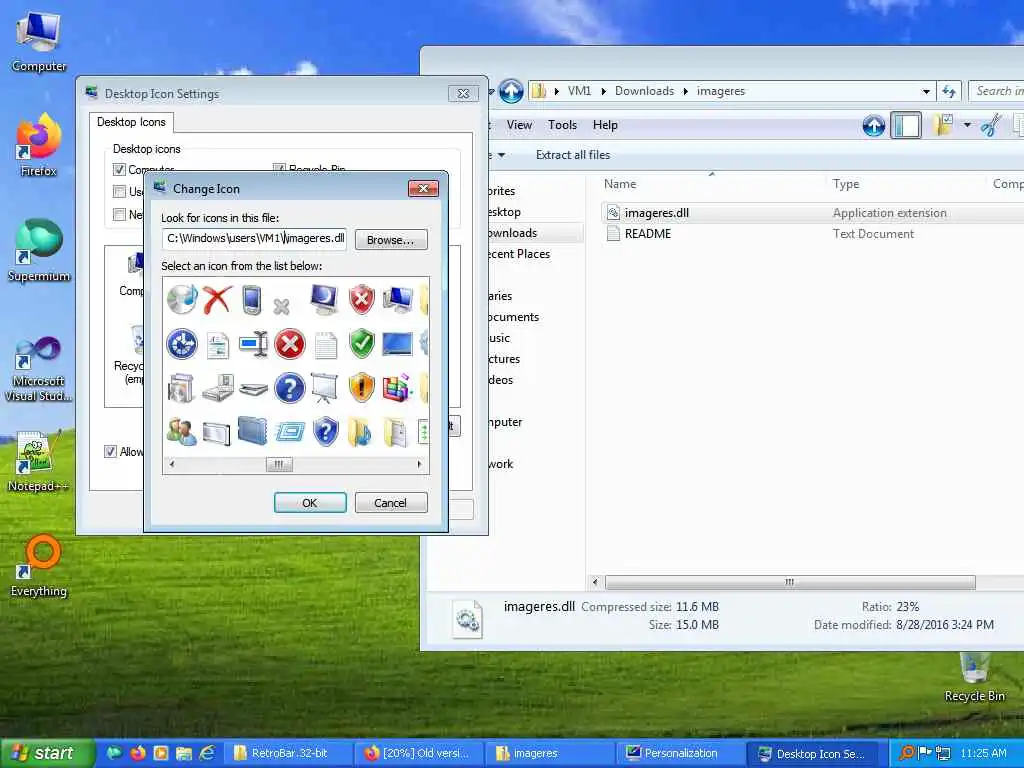
Task: Open the View menu in Explorer
Action: (519, 125)
